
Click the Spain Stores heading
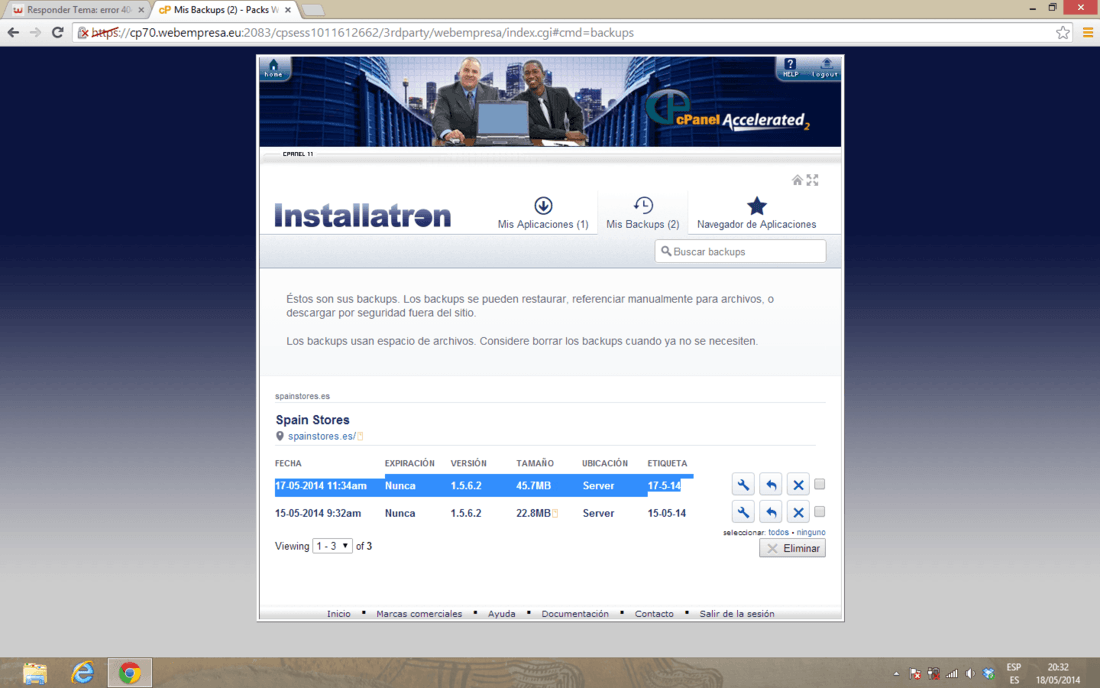(312, 419)
